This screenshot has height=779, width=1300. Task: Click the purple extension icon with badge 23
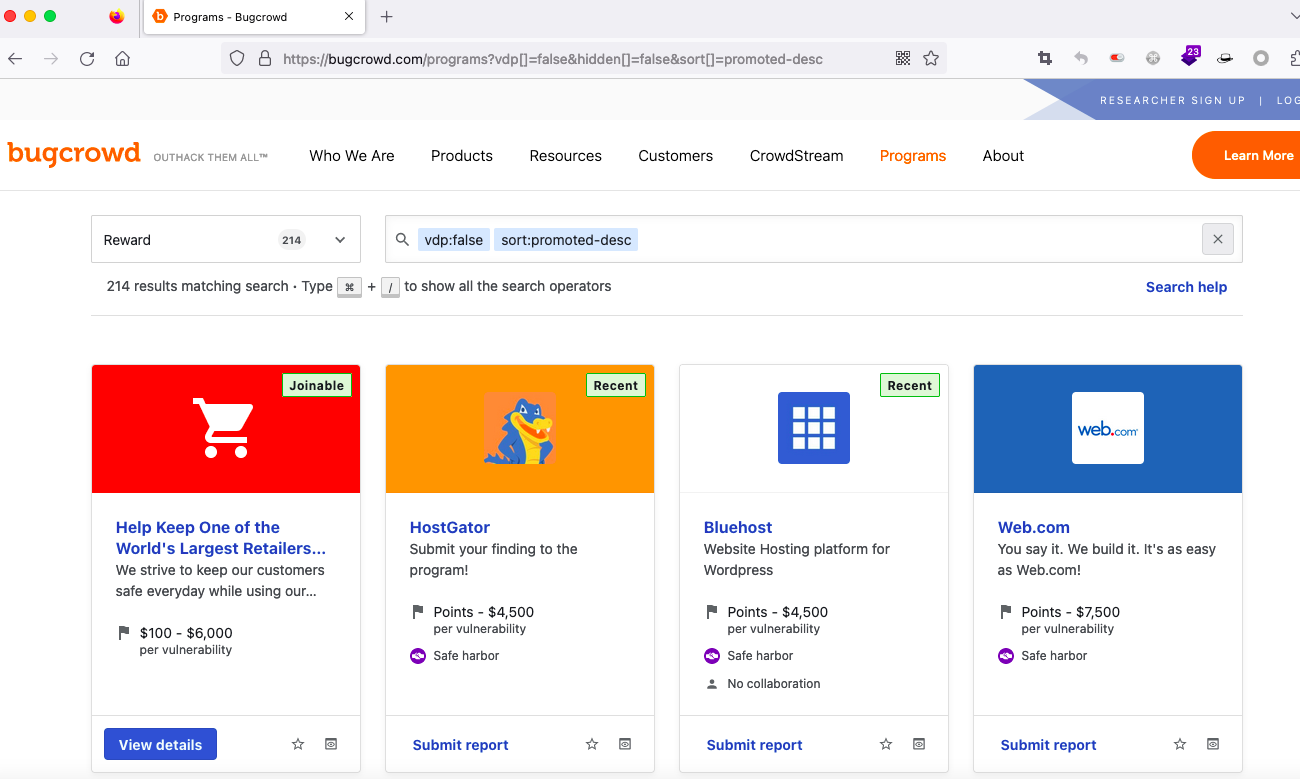coord(1189,57)
